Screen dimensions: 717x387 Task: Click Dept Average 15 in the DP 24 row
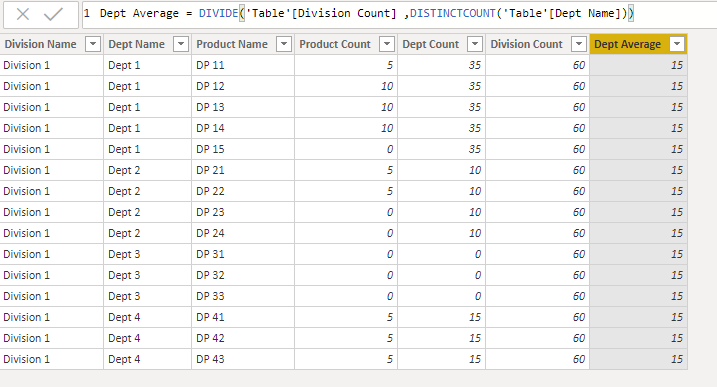coord(638,233)
